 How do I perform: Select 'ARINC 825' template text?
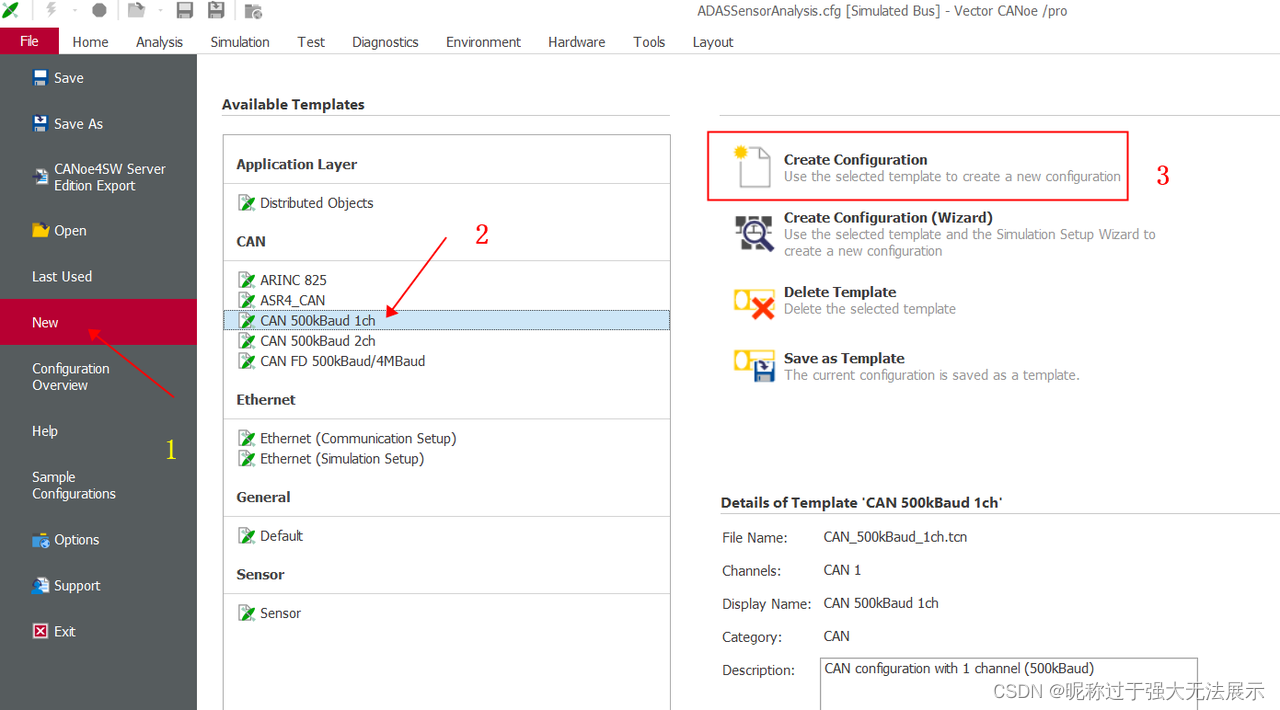point(294,280)
